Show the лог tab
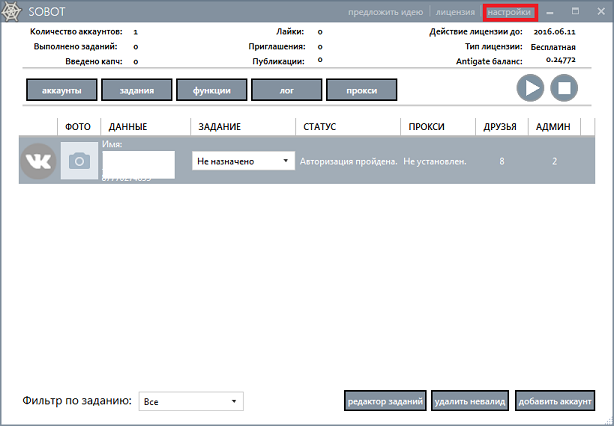This screenshot has height=426, width=614. click(286, 90)
